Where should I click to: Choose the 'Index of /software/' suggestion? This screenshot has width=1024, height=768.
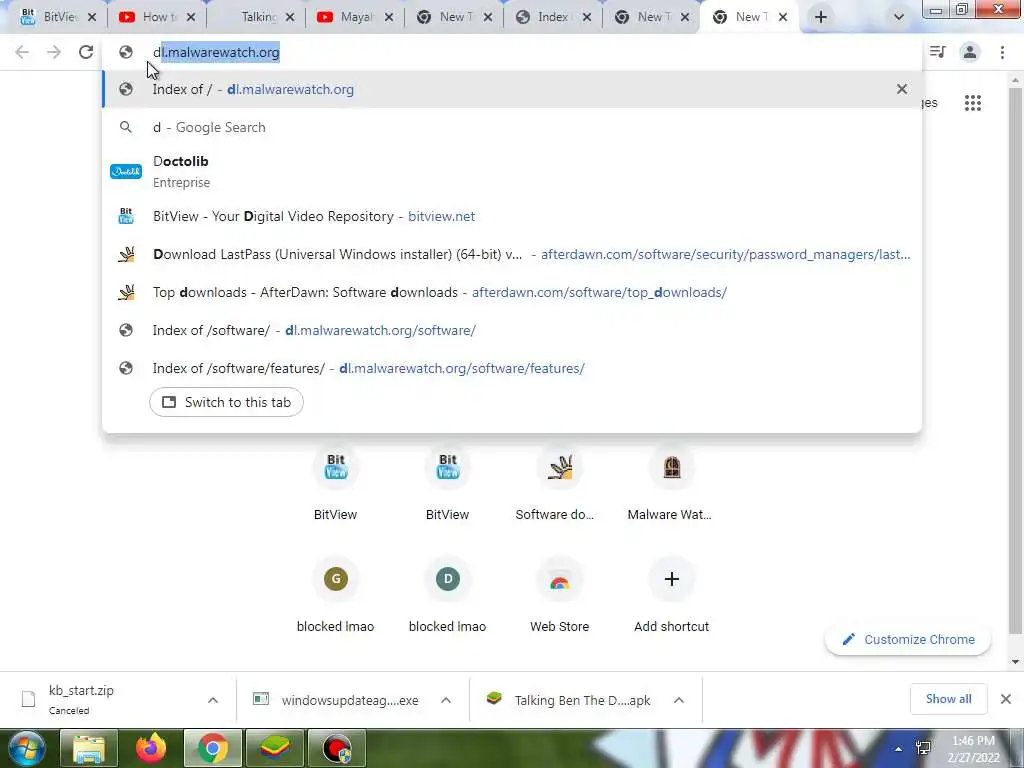512,330
